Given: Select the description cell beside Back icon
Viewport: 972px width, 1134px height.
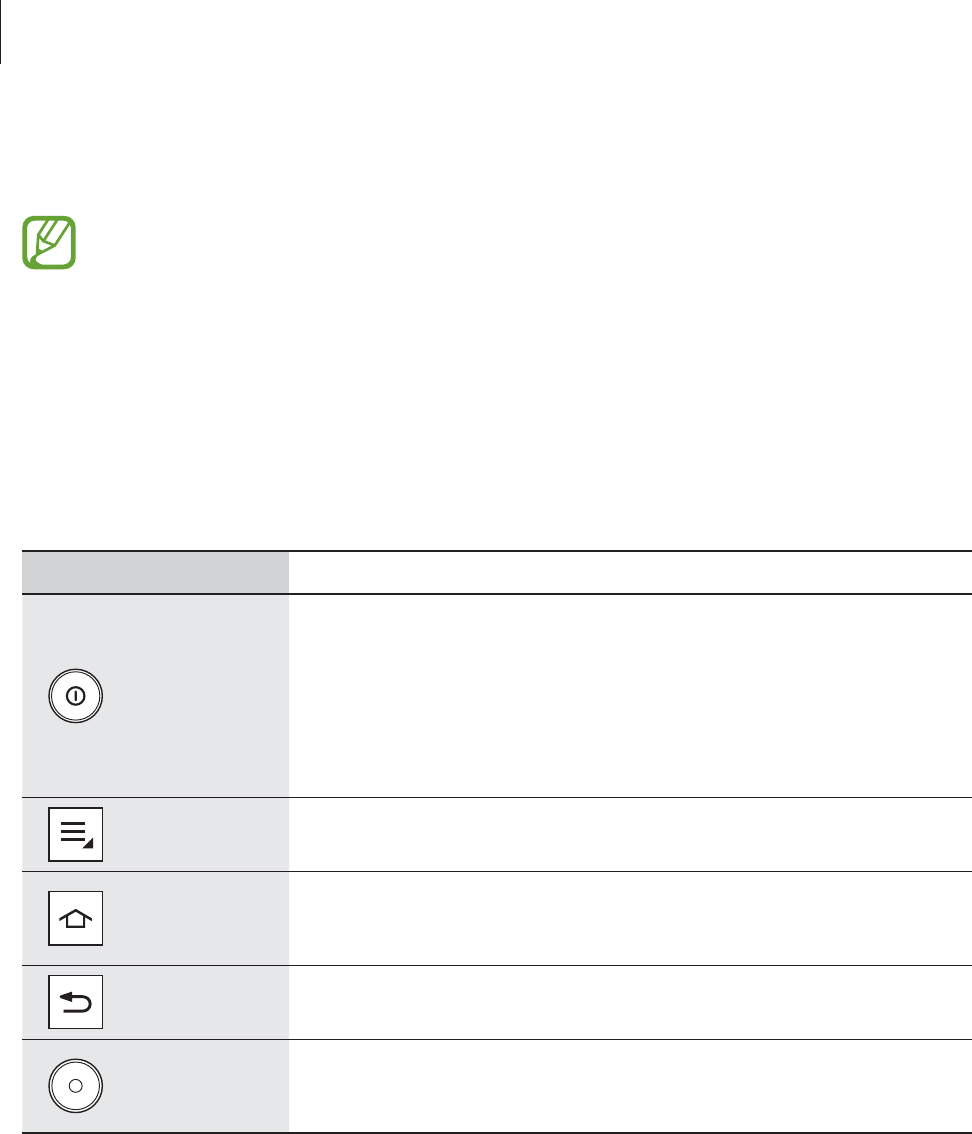Looking at the screenshot, I should tap(630, 1002).
